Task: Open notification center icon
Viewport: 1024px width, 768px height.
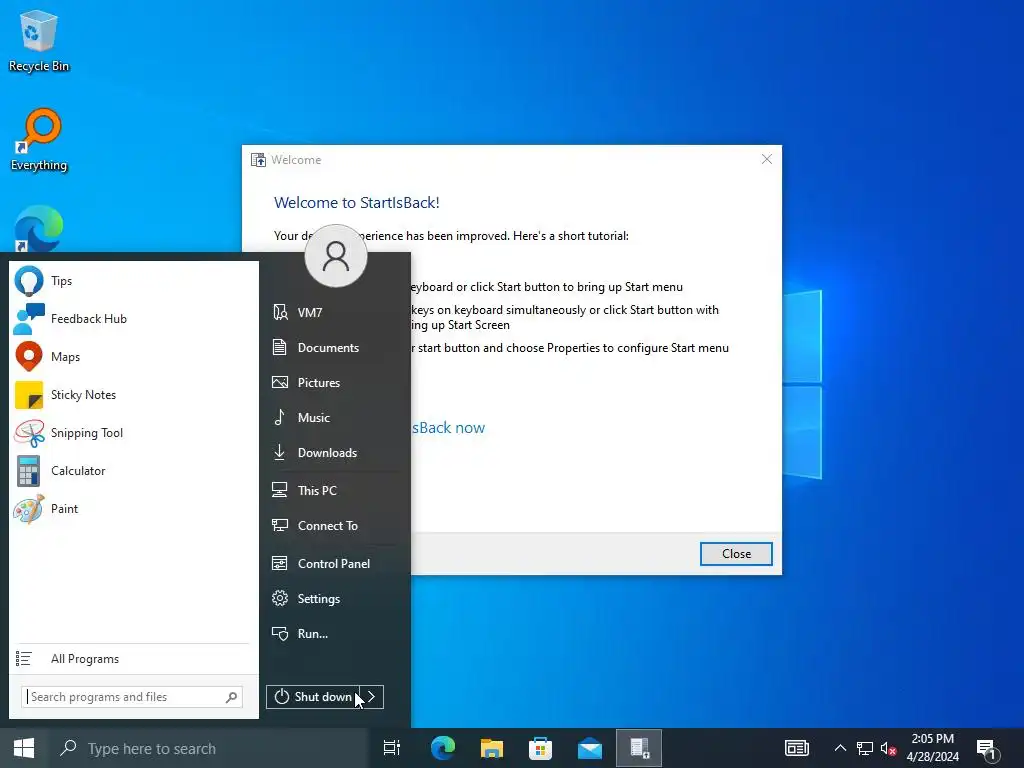Action: [987, 749]
